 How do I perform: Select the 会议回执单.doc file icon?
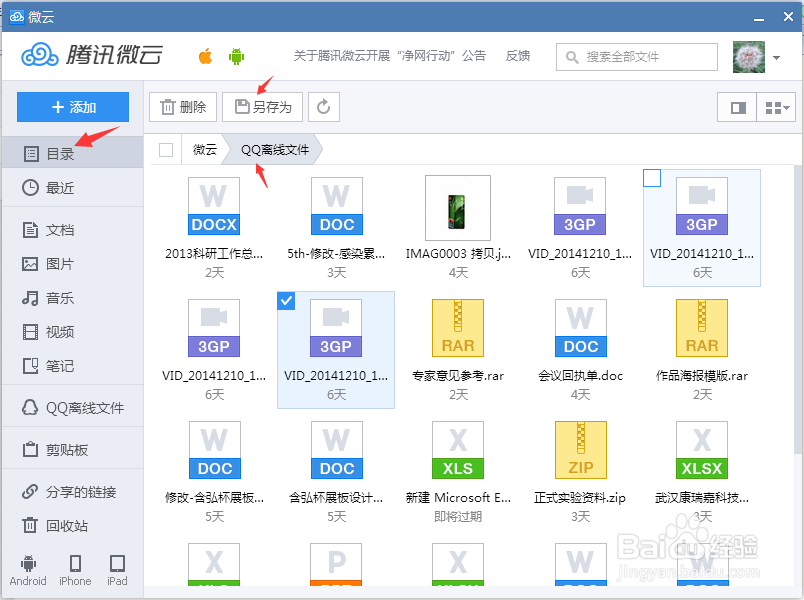point(580,328)
